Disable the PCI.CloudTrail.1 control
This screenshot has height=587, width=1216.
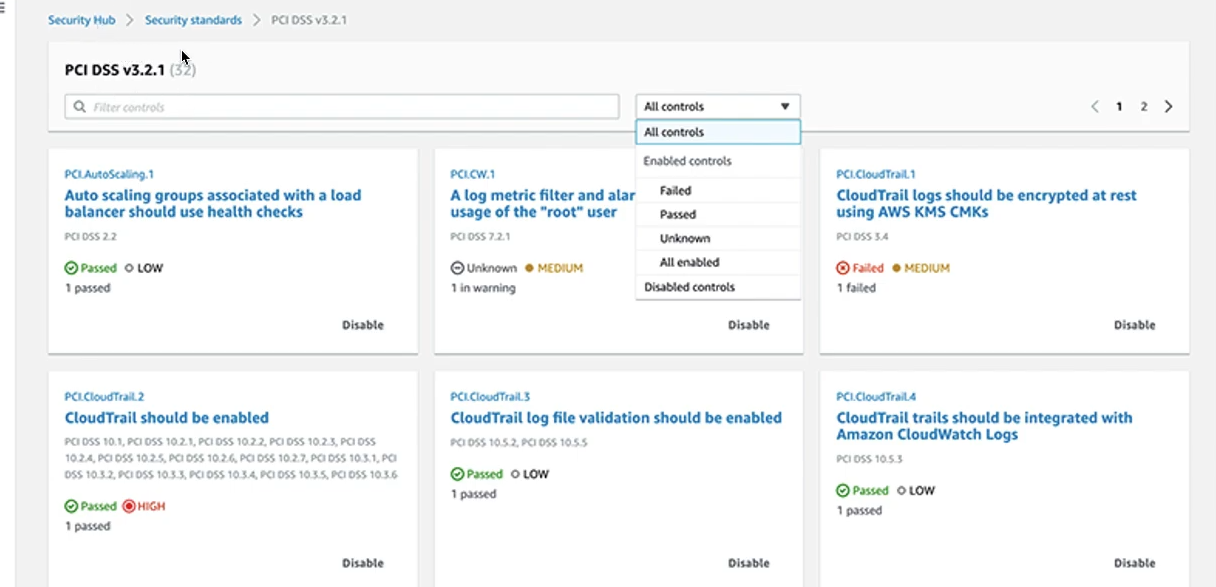click(1134, 325)
